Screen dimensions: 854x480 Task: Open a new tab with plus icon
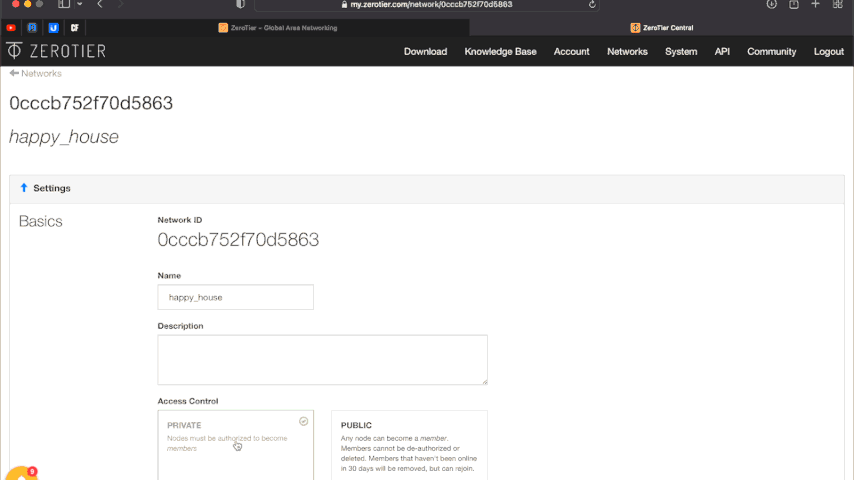pos(815,4)
